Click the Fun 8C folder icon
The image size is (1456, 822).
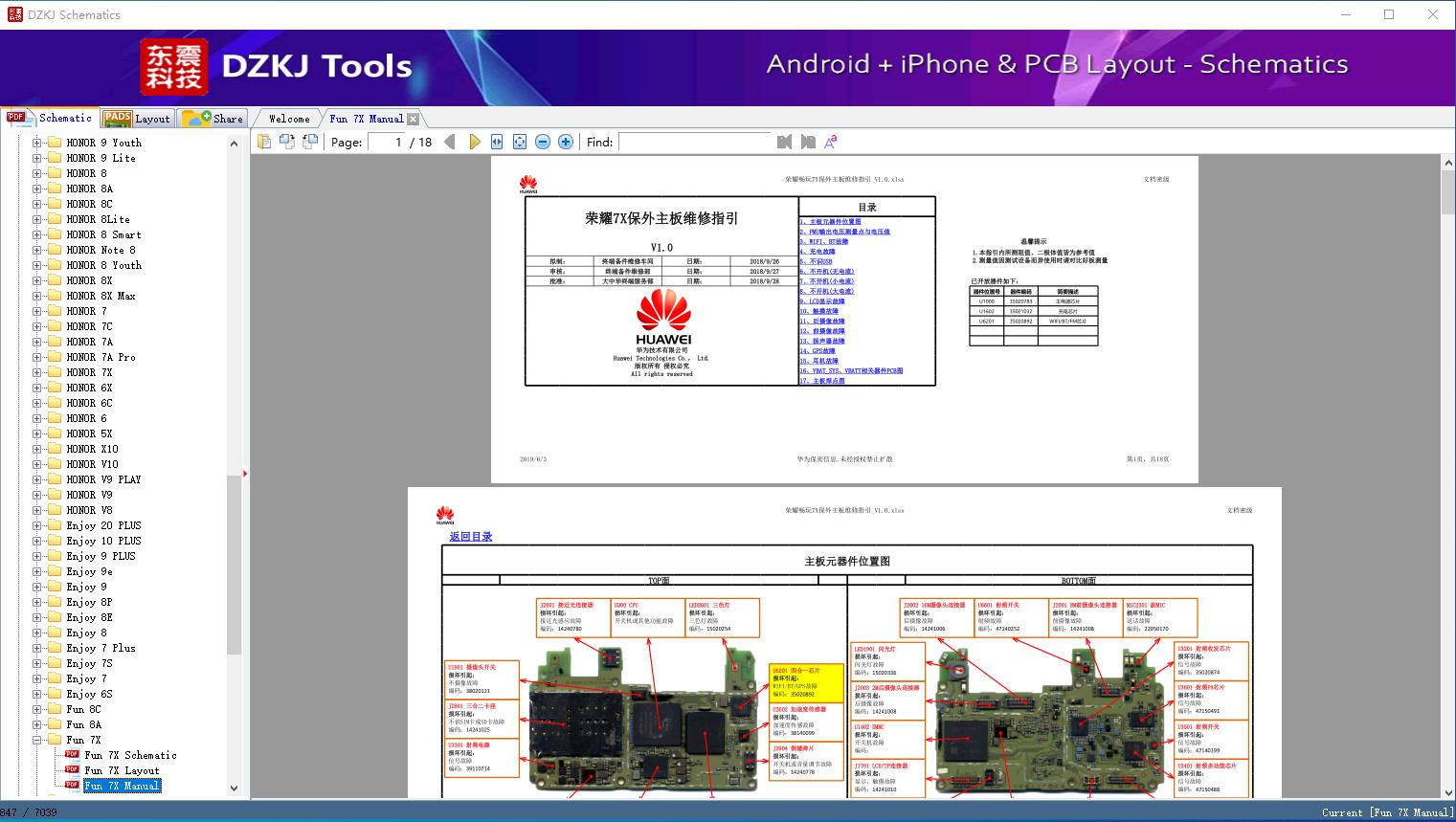pyautogui.click(x=55, y=709)
